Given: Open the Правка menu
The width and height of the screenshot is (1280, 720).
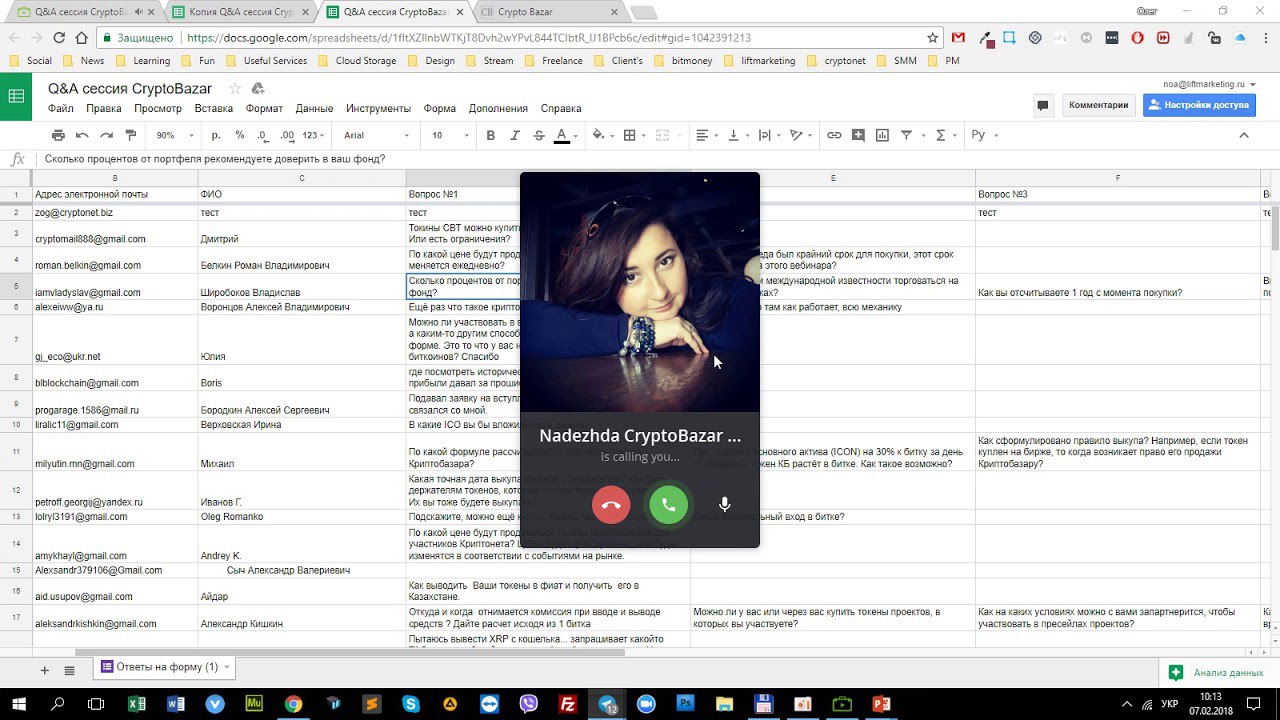Looking at the screenshot, I should click(x=104, y=108).
